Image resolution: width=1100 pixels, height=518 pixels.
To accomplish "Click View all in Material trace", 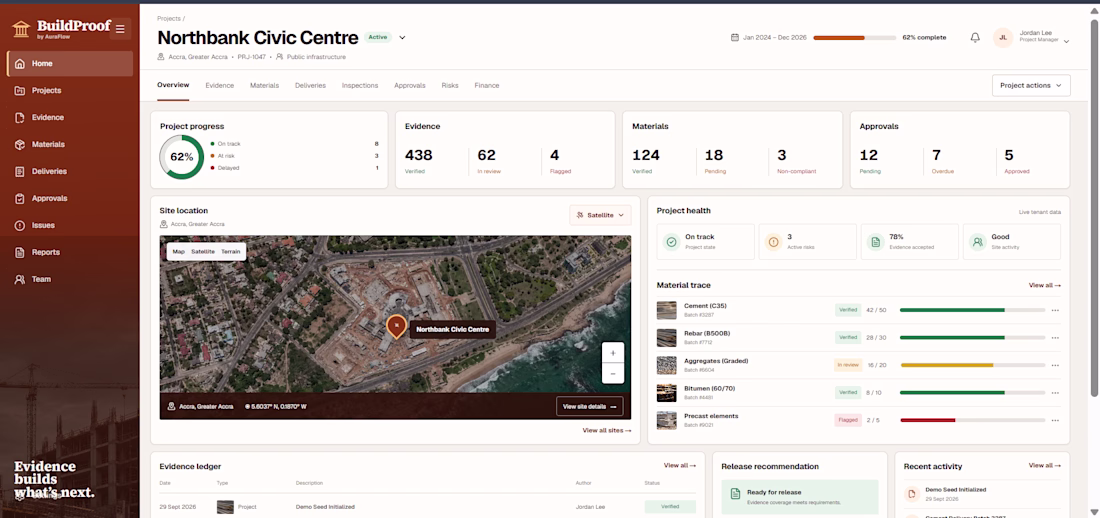I will (x=1045, y=286).
